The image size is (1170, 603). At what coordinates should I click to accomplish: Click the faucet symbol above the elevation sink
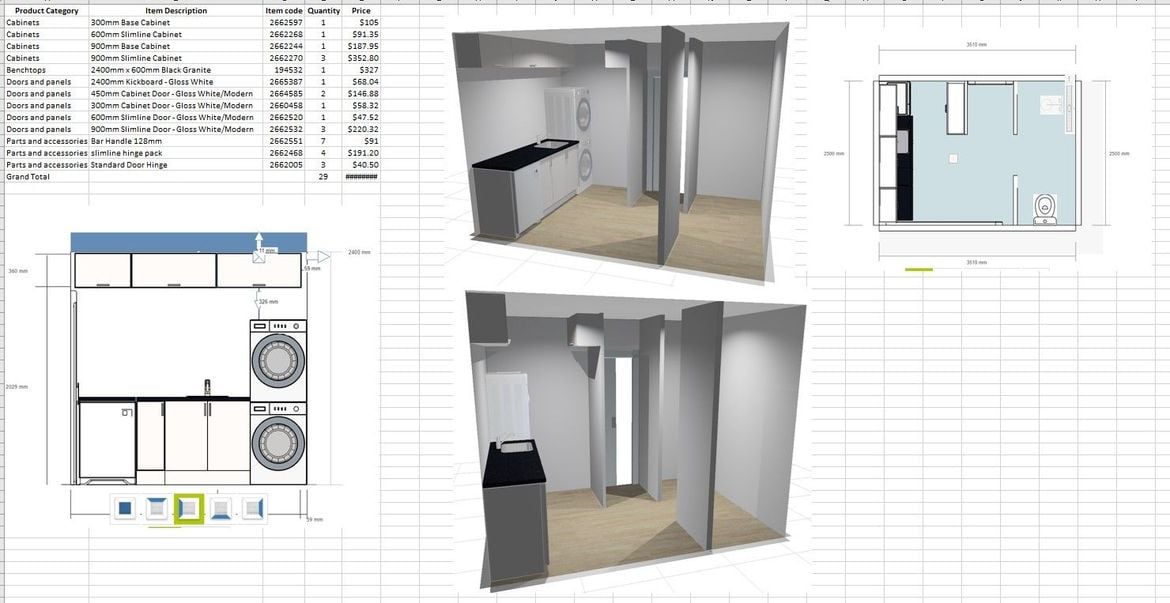pyautogui.click(x=207, y=383)
